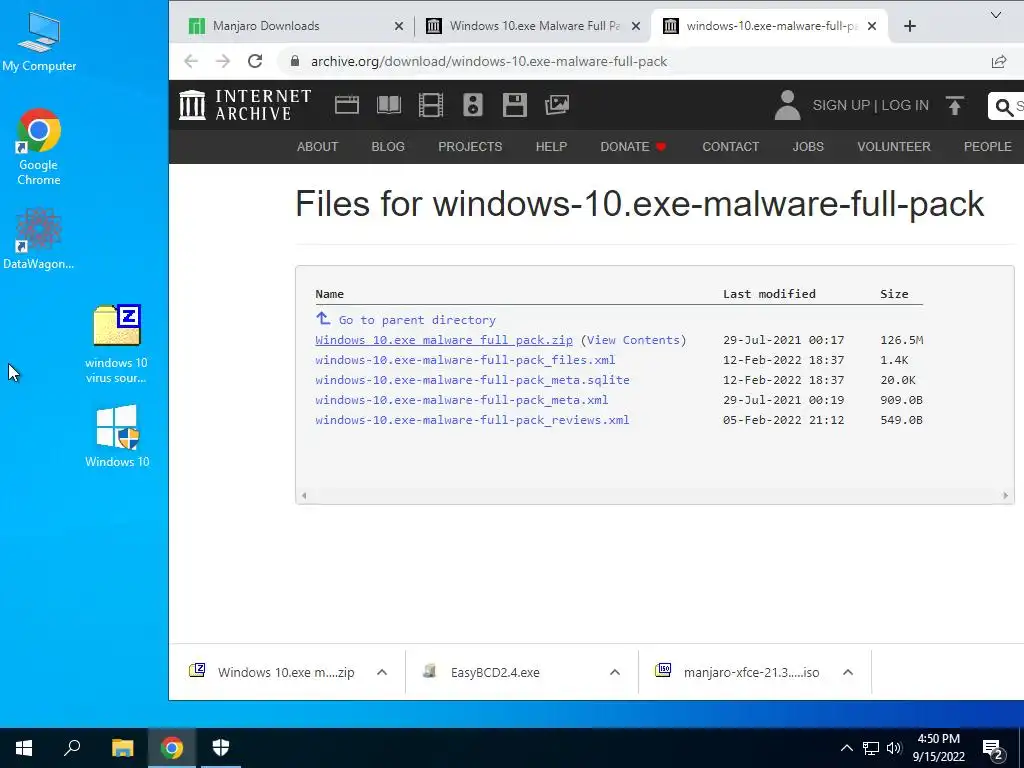Viewport: 1024px width, 768px height.
Task: Close the Manjaro Downloads tab
Action: (399, 26)
